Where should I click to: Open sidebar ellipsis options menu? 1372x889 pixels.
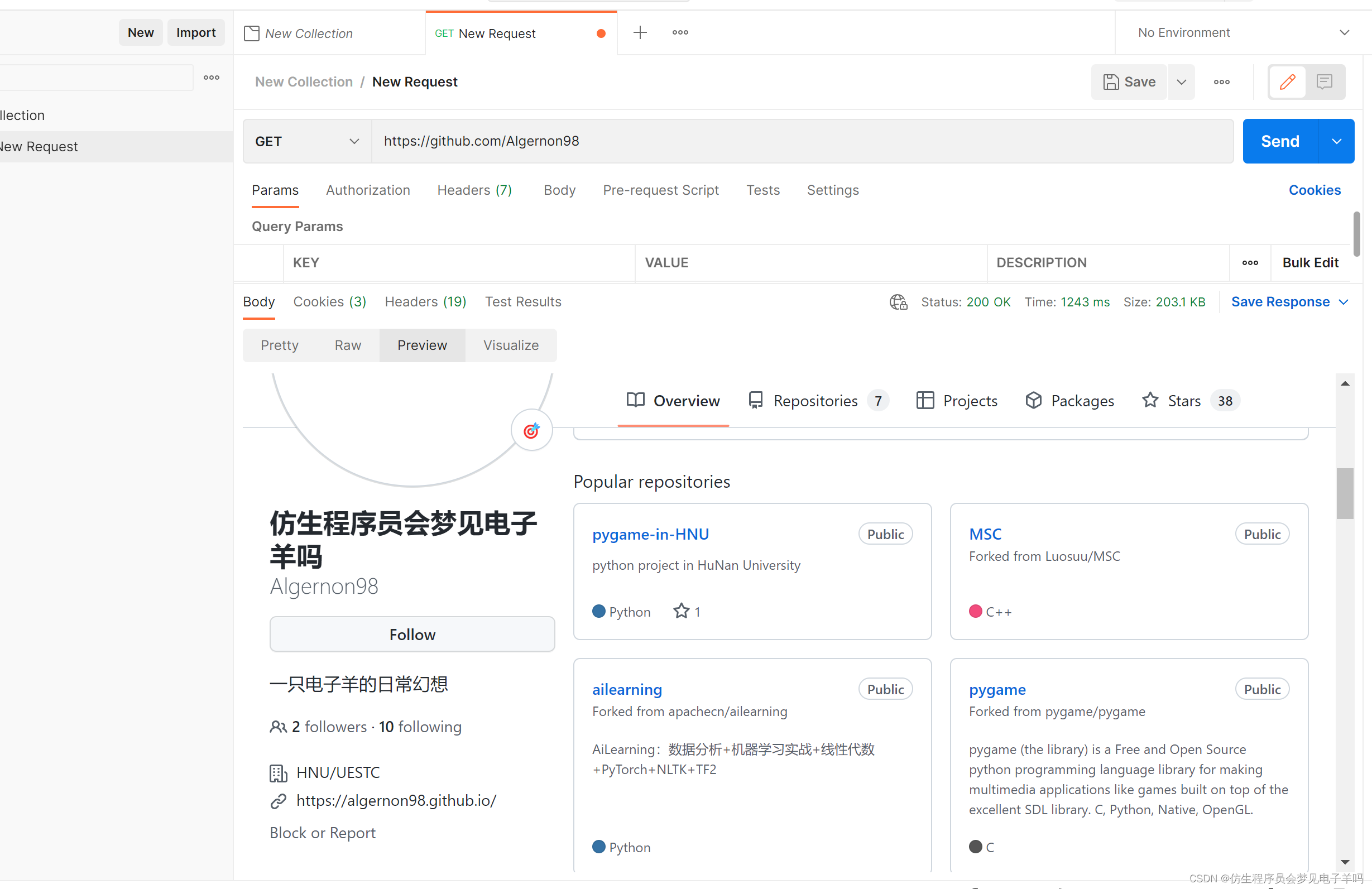point(212,78)
